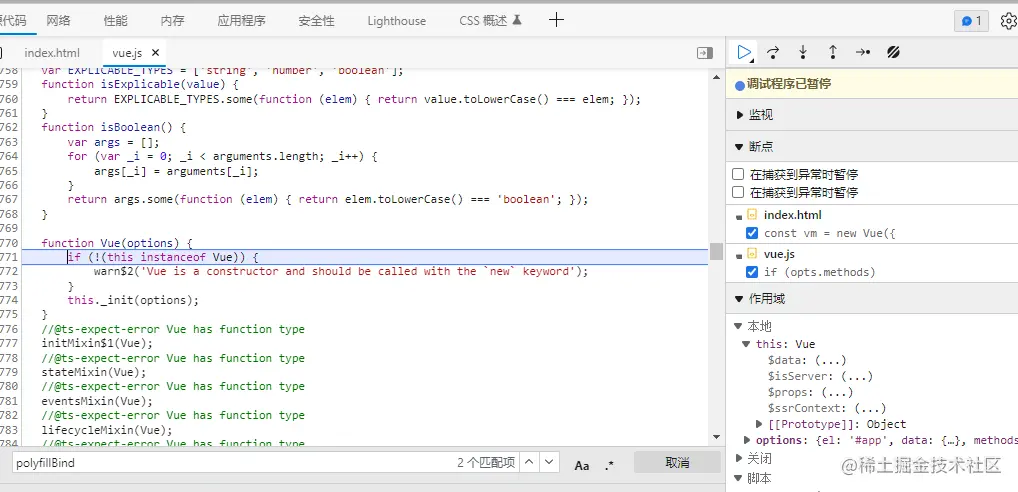The width and height of the screenshot is (1018, 492).
Task: Click the function isBoolean() code line
Action: pyautogui.click(x=114, y=127)
